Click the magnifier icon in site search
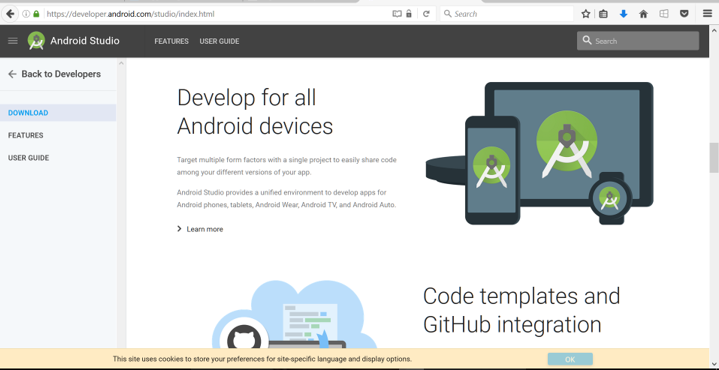 (587, 40)
